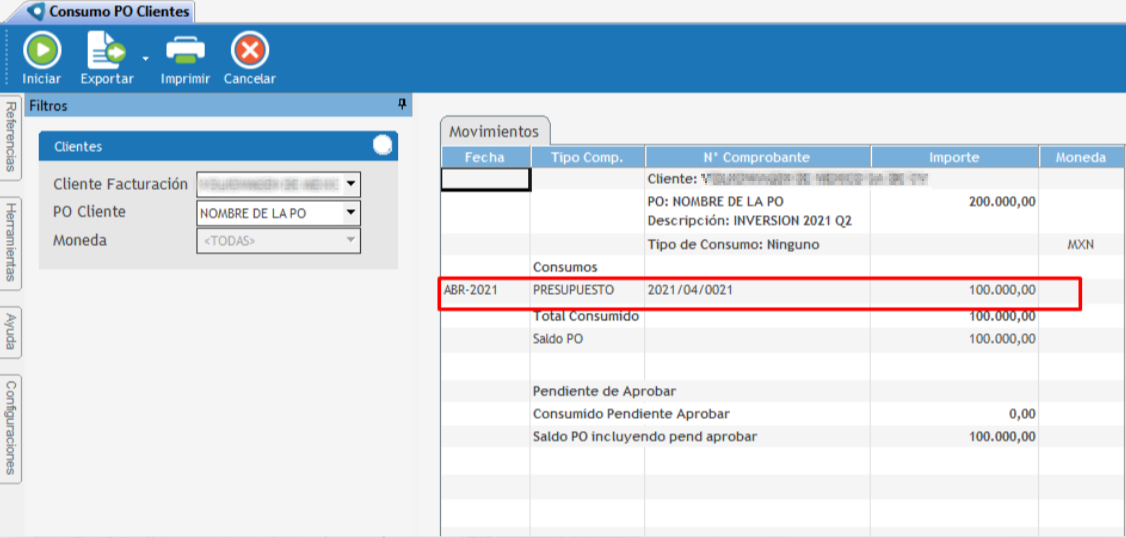Click the Exportar document icon
The image size is (1126, 538).
tap(105, 49)
